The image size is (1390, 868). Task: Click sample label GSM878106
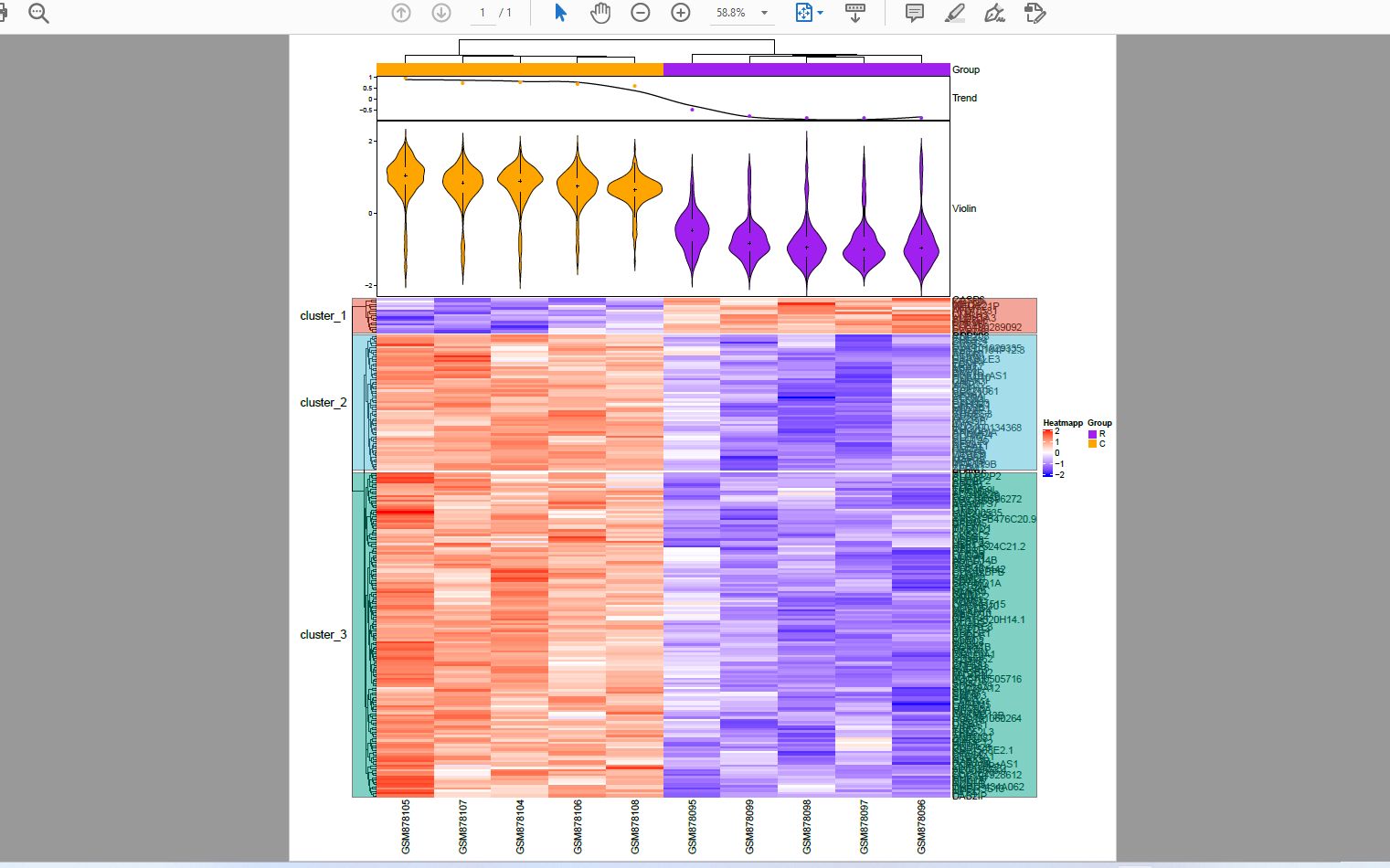(578, 827)
